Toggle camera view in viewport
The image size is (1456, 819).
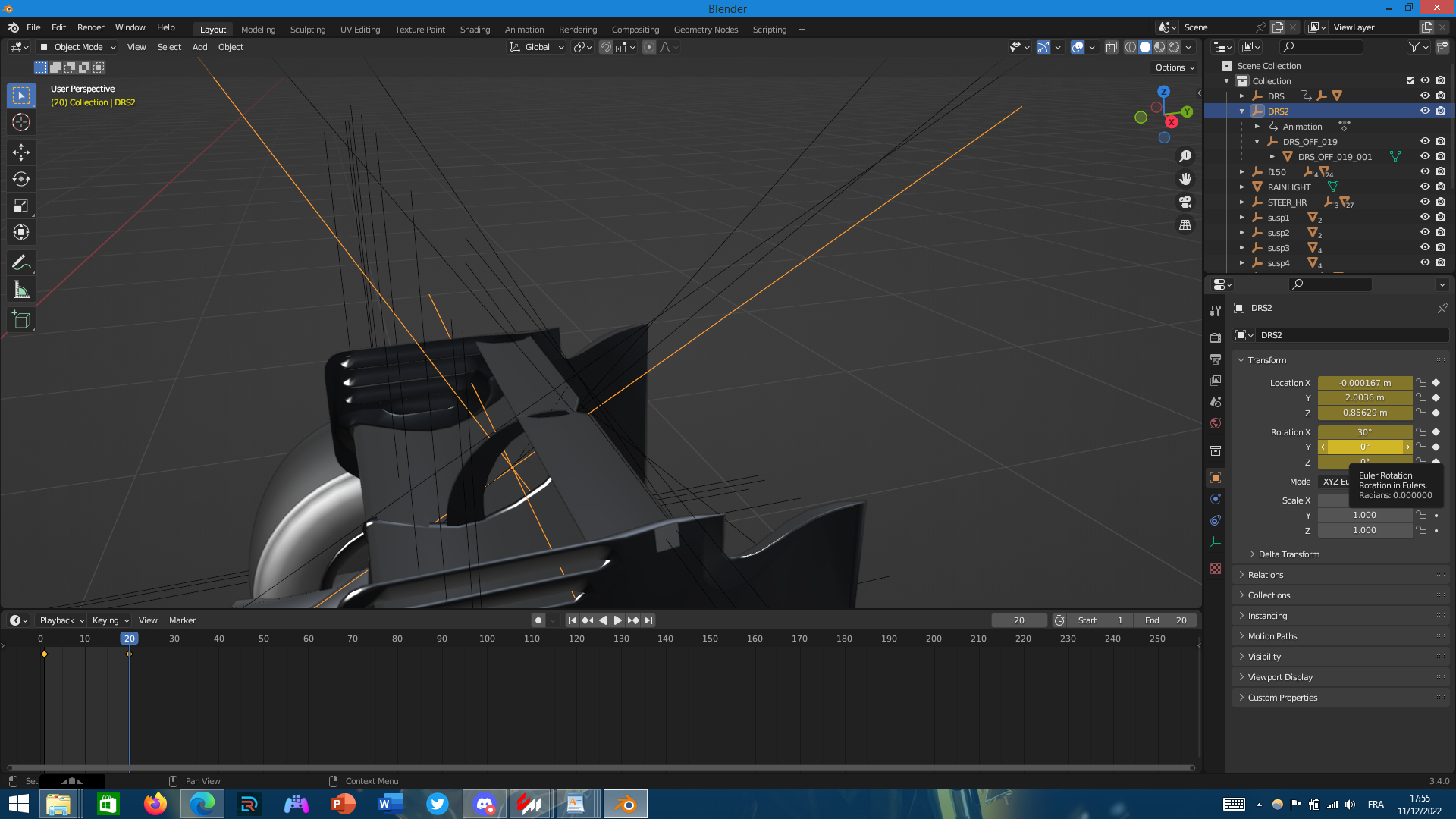click(x=1185, y=202)
